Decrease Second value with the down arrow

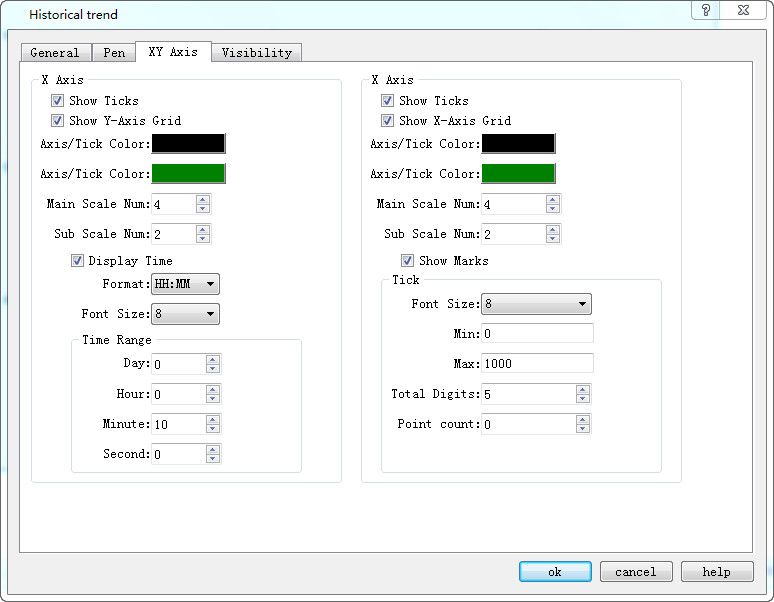click(x=213, y=459)
